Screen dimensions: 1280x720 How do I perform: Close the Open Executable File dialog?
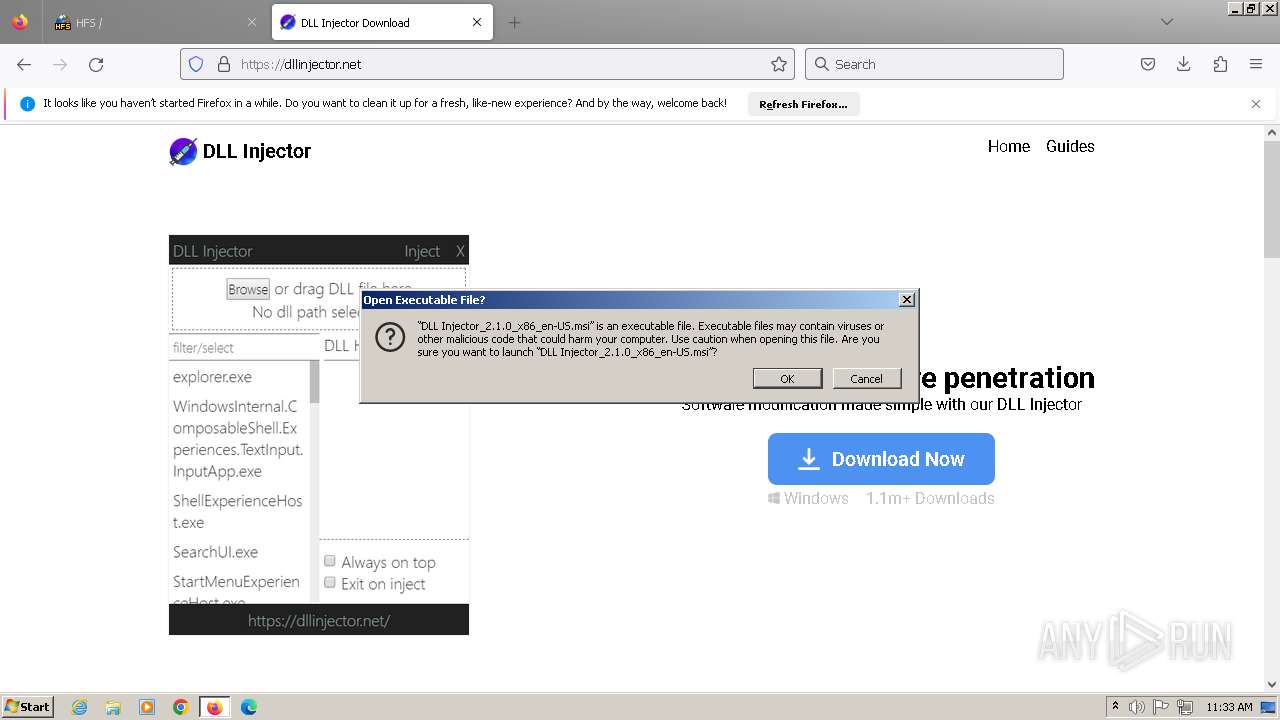906,299
